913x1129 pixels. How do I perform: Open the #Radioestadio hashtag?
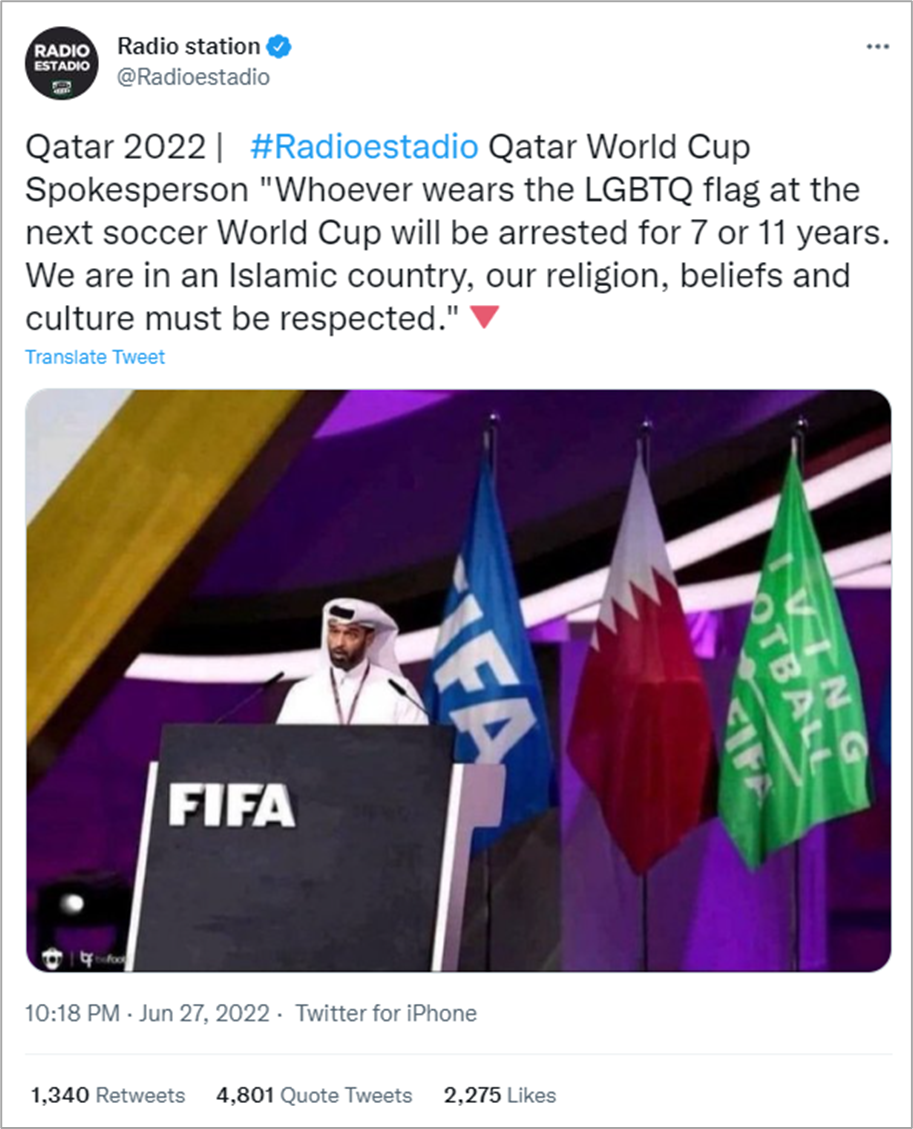point(364,147)
